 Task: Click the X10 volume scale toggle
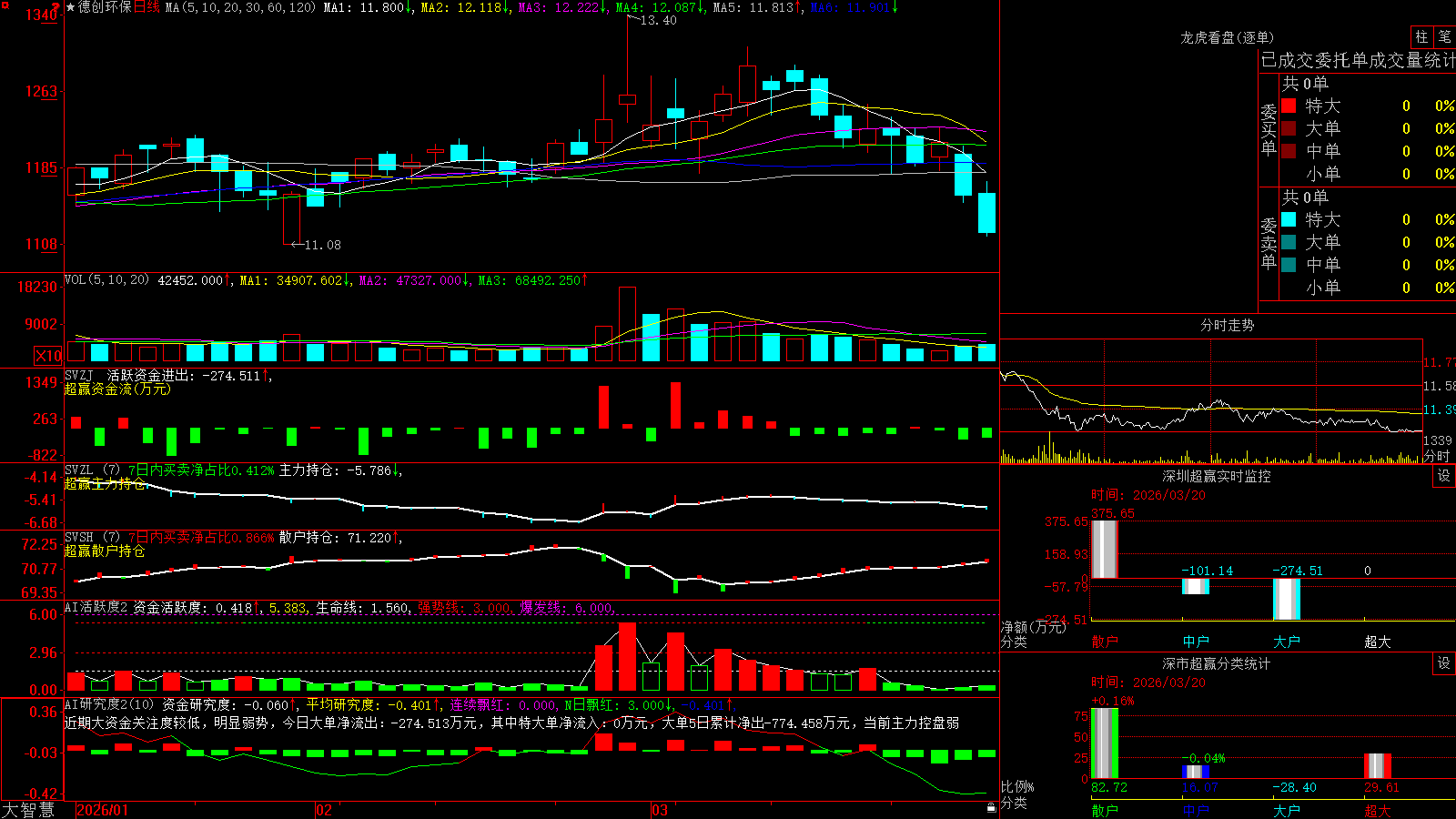(x=48, y=356)
